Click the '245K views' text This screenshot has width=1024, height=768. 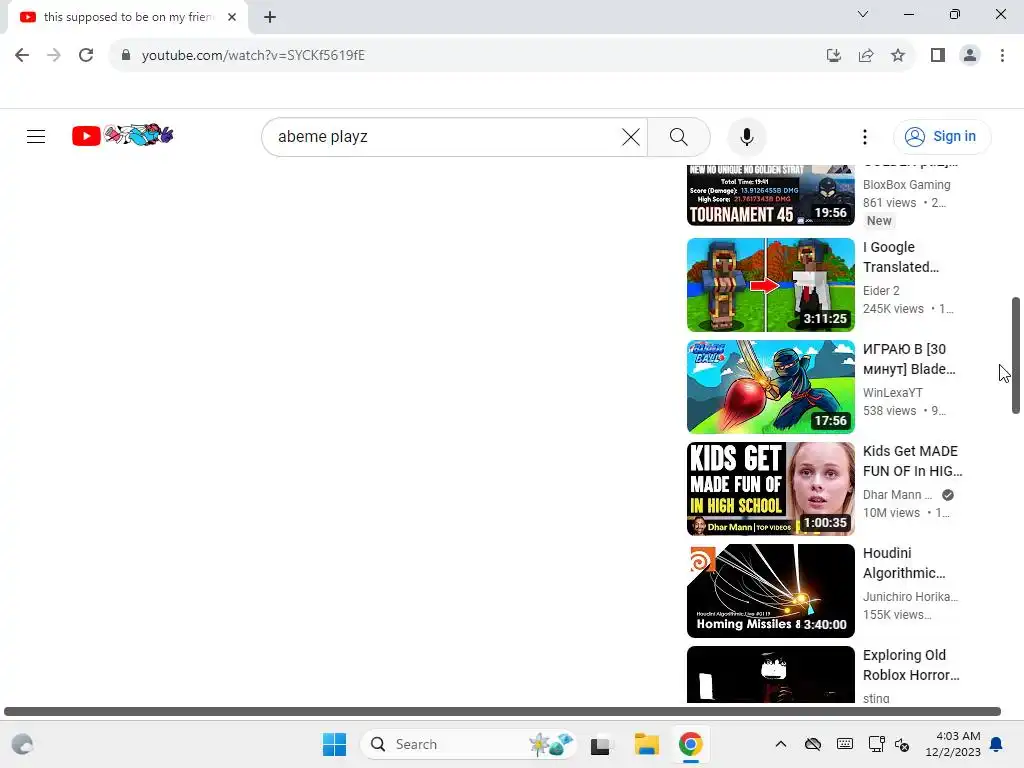point(893,309)
